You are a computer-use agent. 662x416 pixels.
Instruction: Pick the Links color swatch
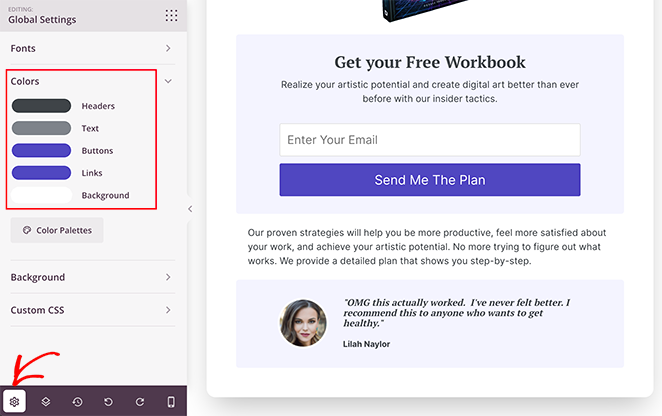click(41, 173)
